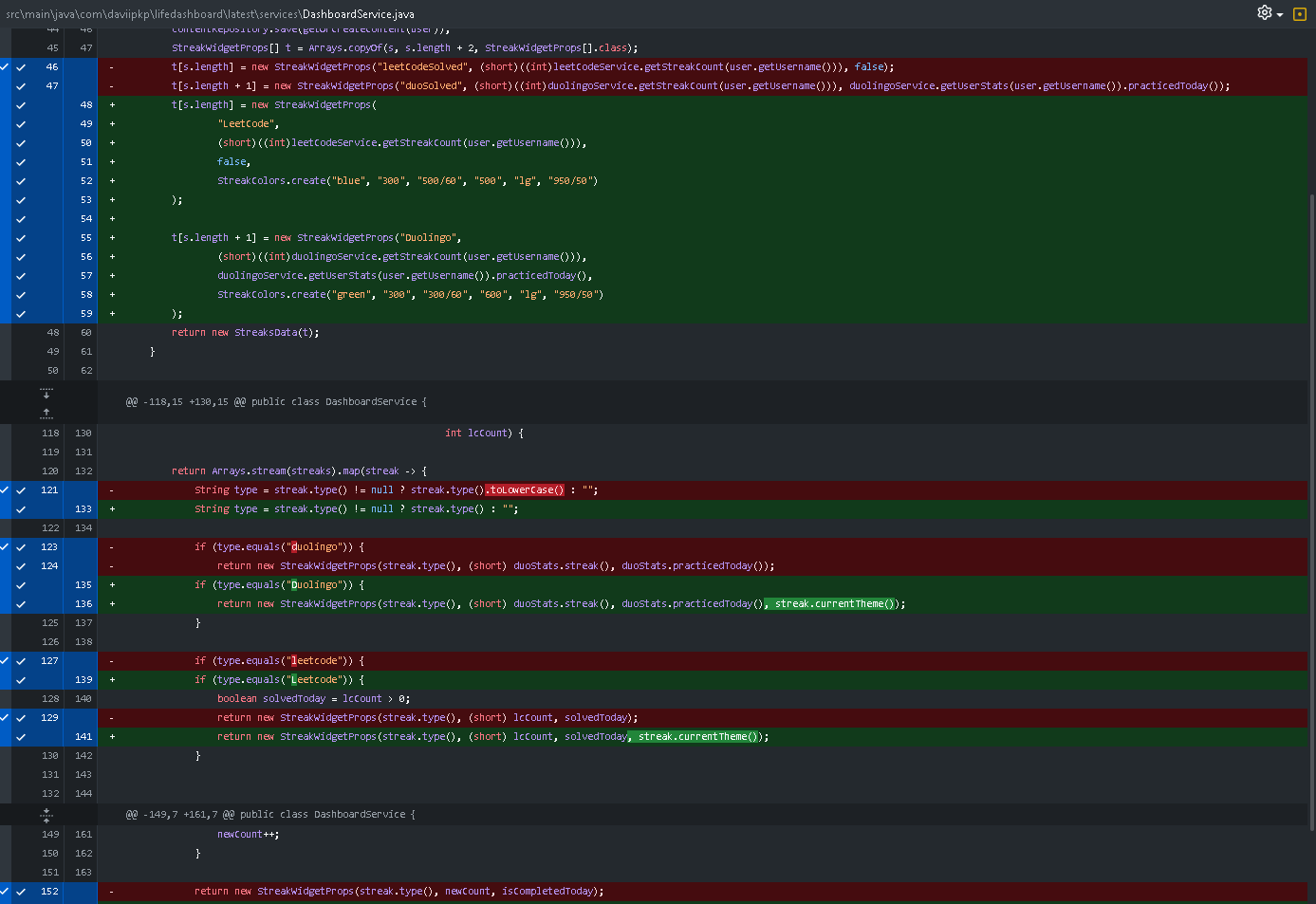The height and width of the screenshot is (904, 1316).
Task: Deselect added line 133 from commit
Action: (21, 509)
